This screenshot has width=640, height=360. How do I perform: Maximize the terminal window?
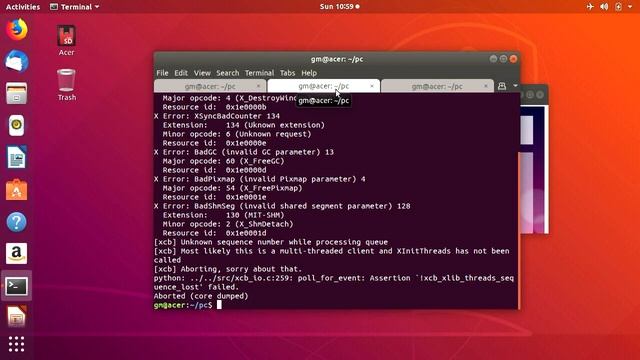tap(503, 59)
